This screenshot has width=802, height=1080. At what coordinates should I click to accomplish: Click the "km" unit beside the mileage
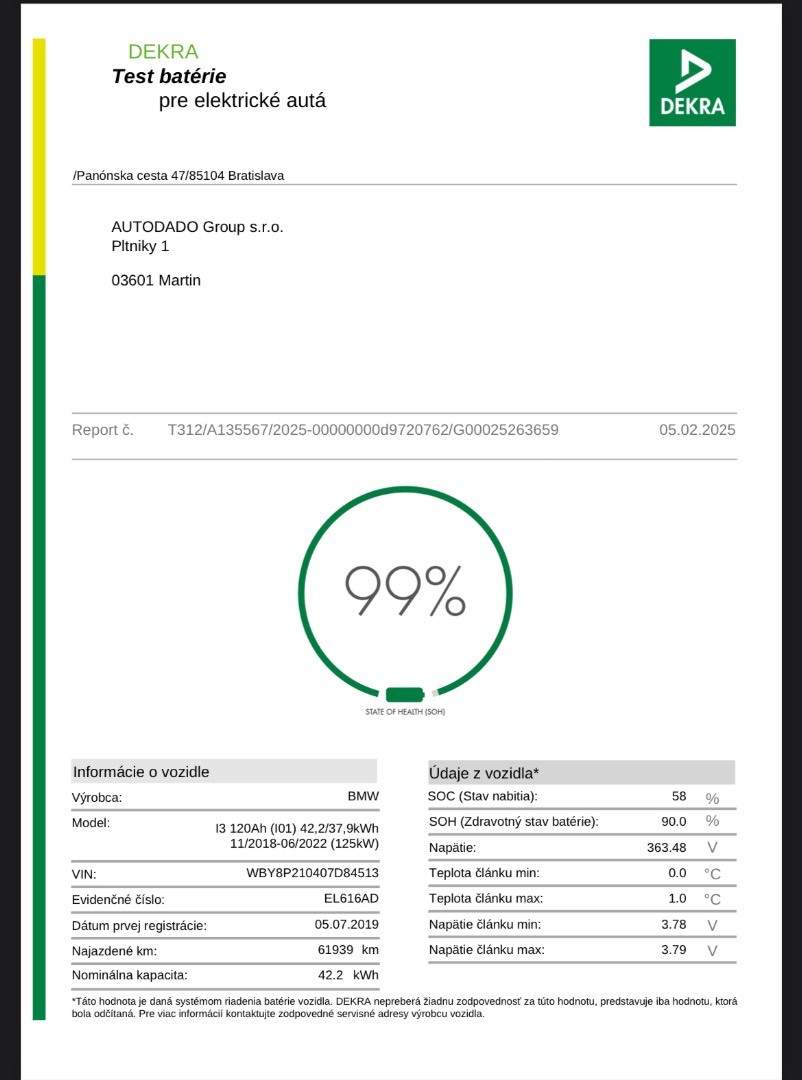(x=371, y=950)
